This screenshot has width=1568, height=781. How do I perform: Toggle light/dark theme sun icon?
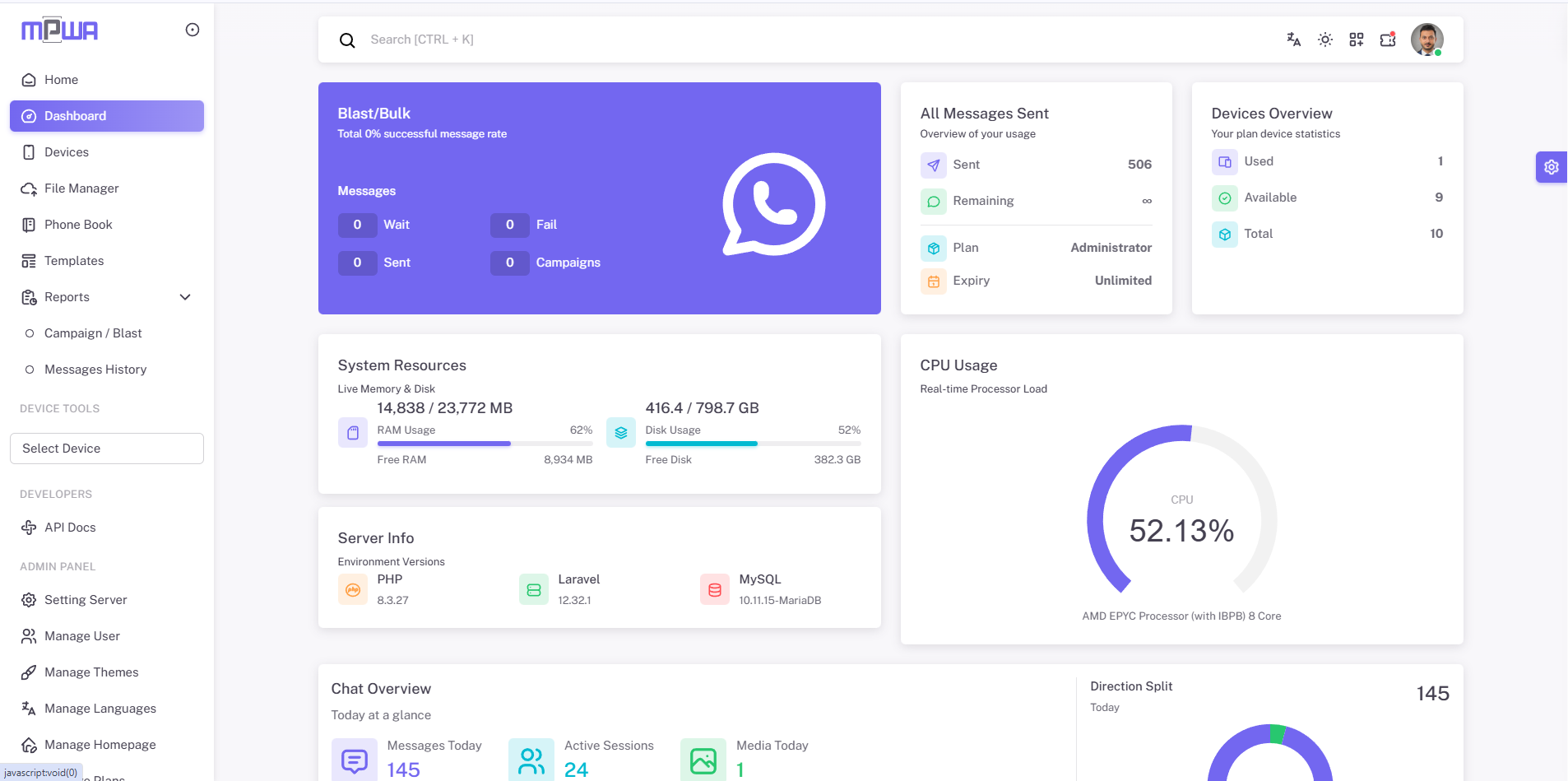click(1324, 40)
